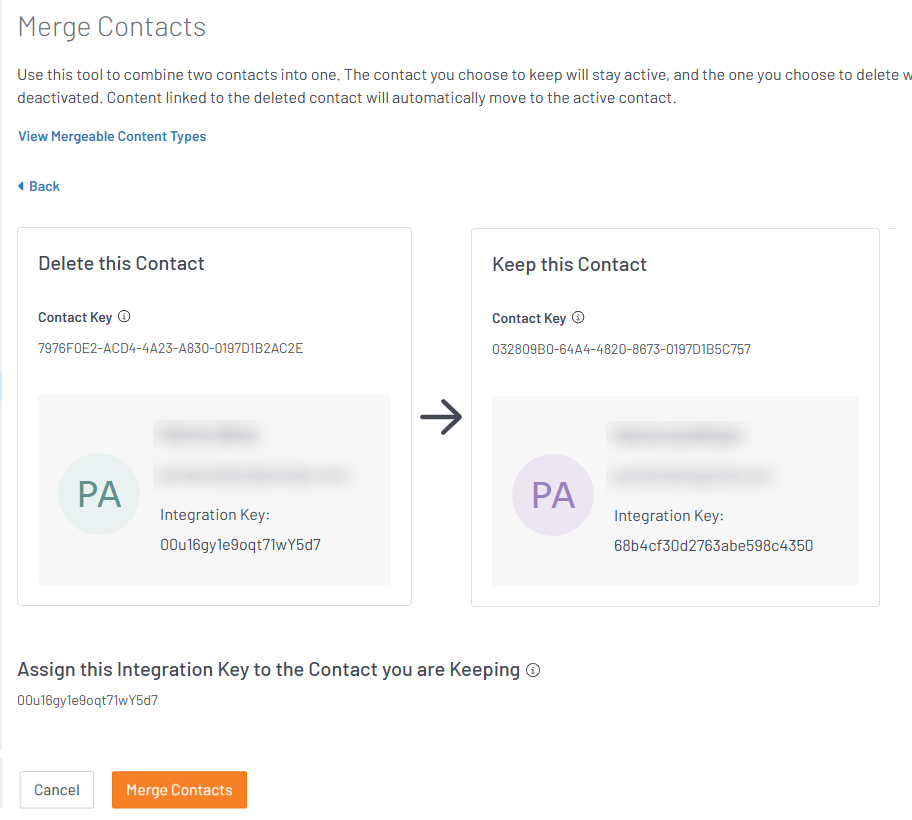Click the arrow between the two contact cards
Screen dimensions: 912x820
click(x=442, y=417)
